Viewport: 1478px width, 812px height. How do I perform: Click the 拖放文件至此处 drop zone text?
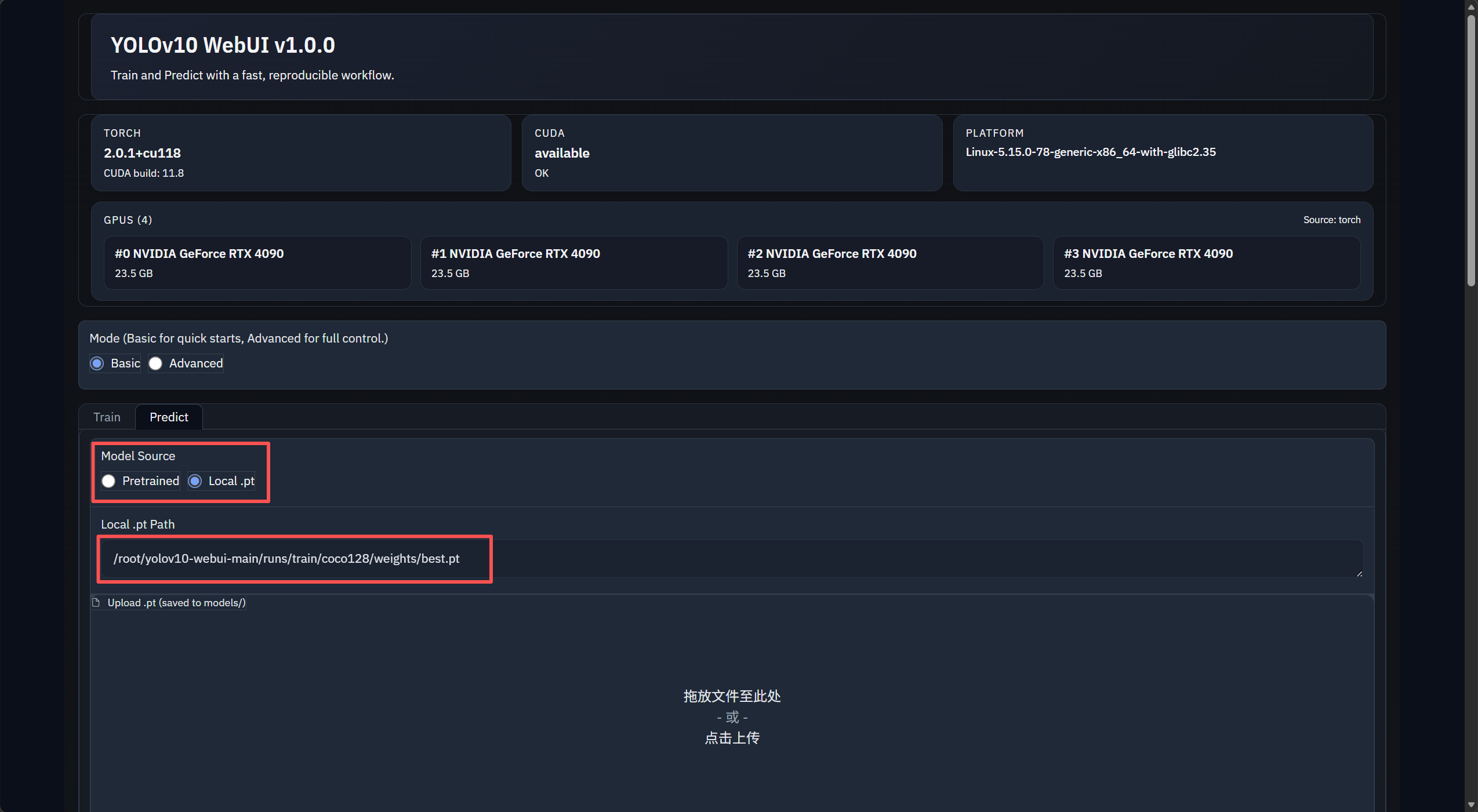point(732,696)
